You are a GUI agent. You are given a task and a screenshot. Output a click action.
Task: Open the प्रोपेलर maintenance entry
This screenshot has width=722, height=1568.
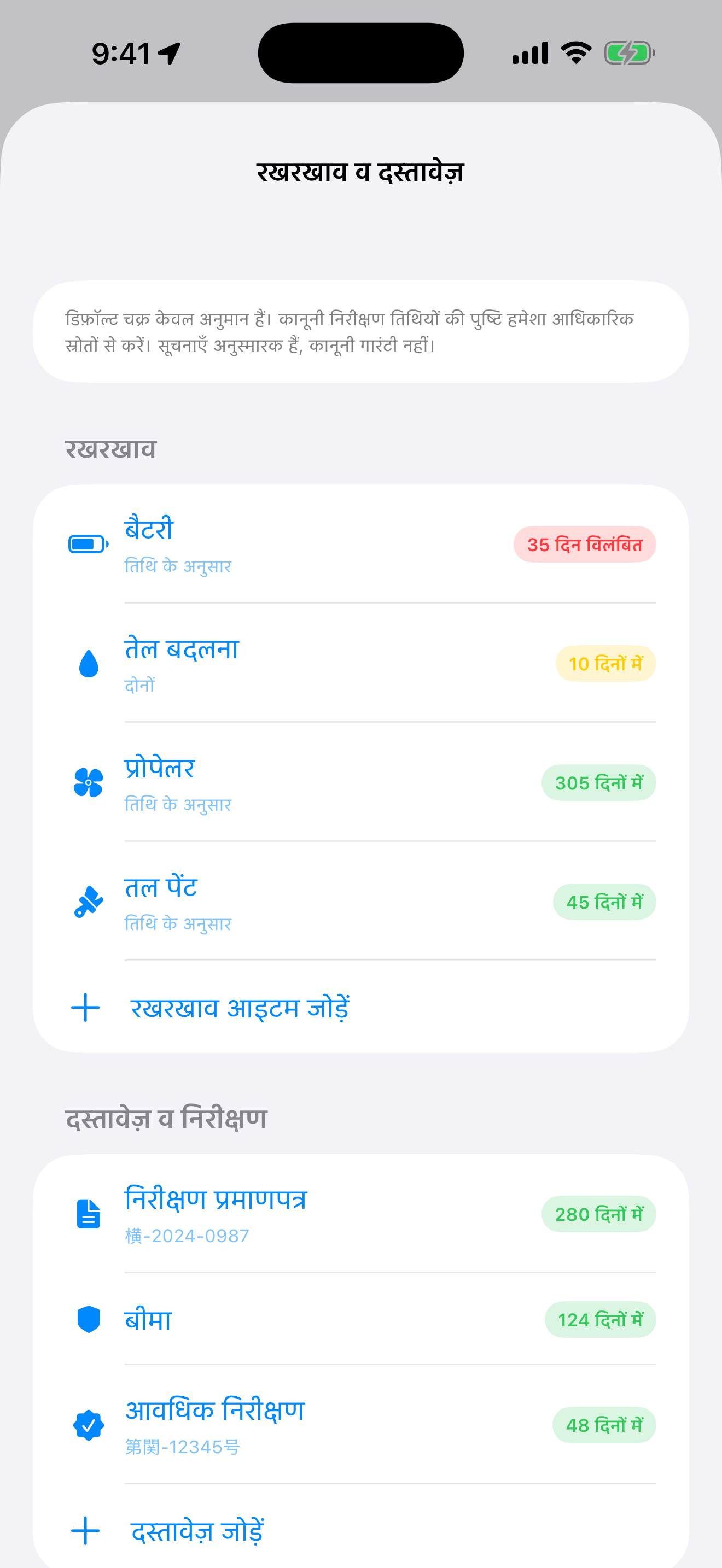361,782
